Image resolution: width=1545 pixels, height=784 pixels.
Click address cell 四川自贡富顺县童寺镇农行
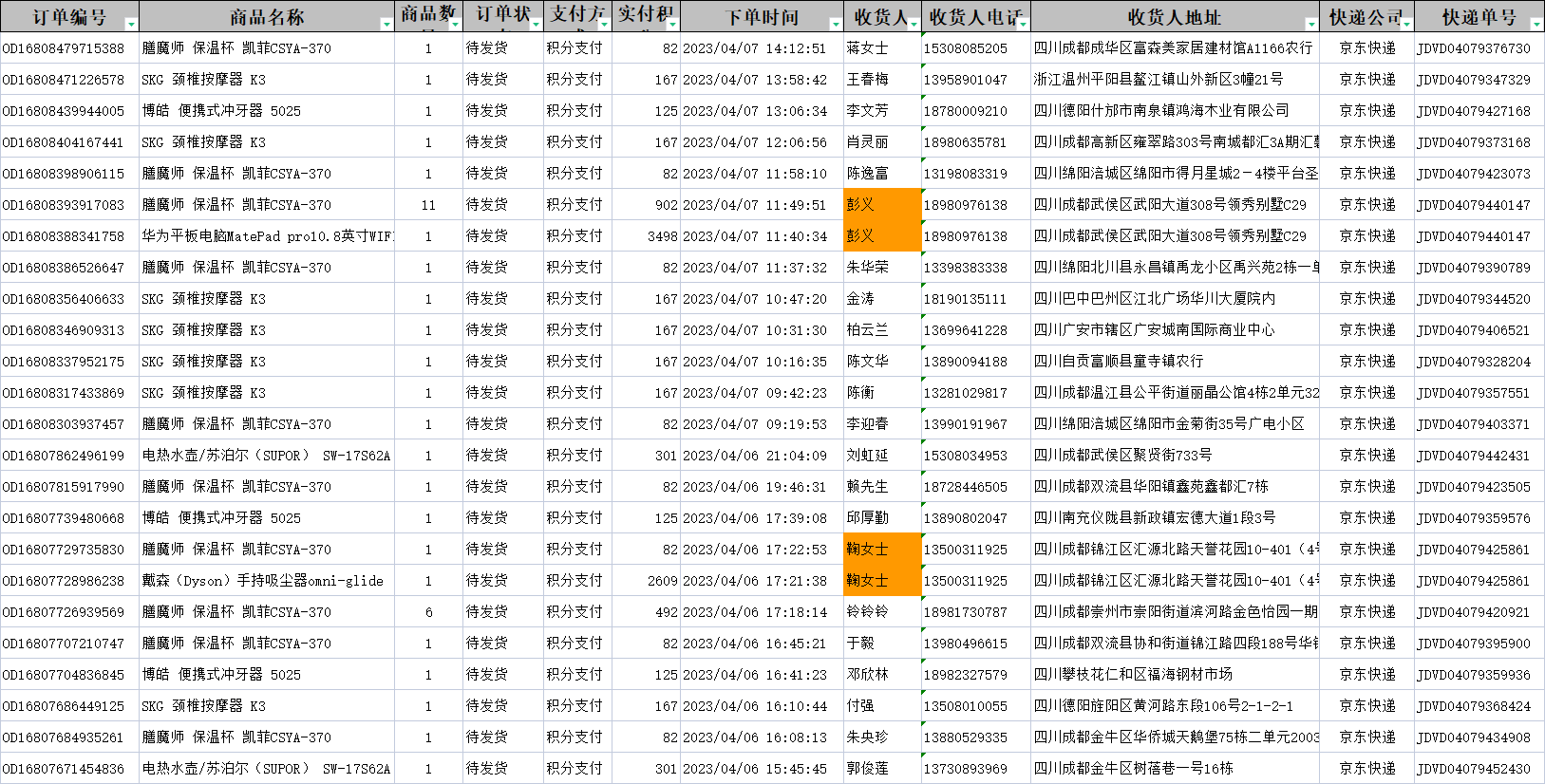click(1176, 361)
